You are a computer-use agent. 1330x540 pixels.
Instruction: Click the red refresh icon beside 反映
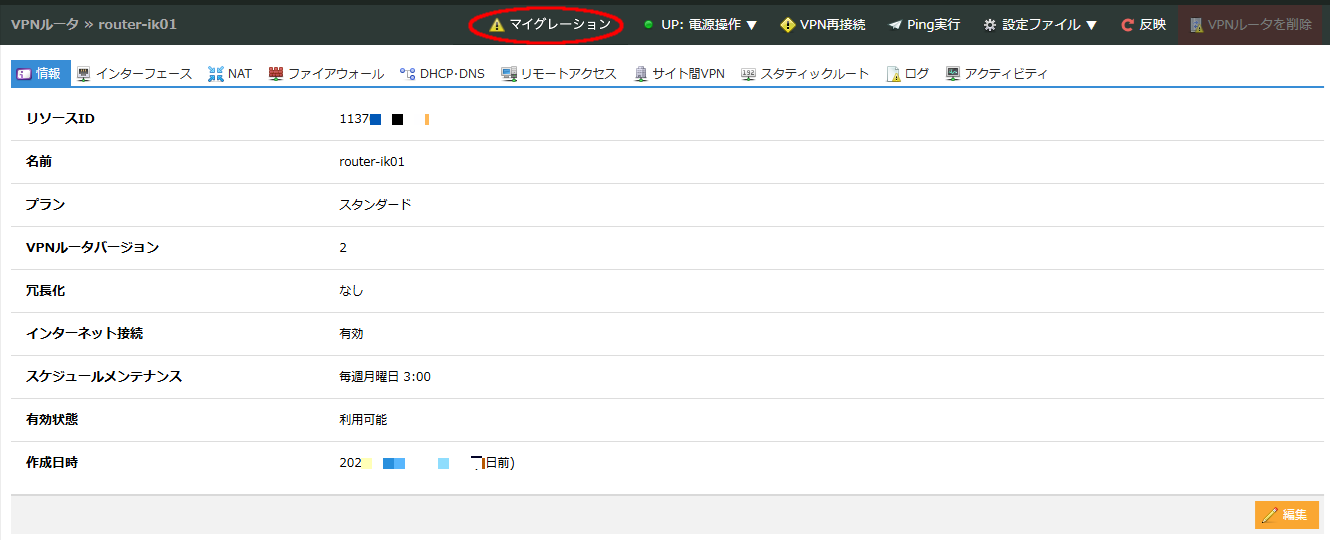(x=1127, y=25)
